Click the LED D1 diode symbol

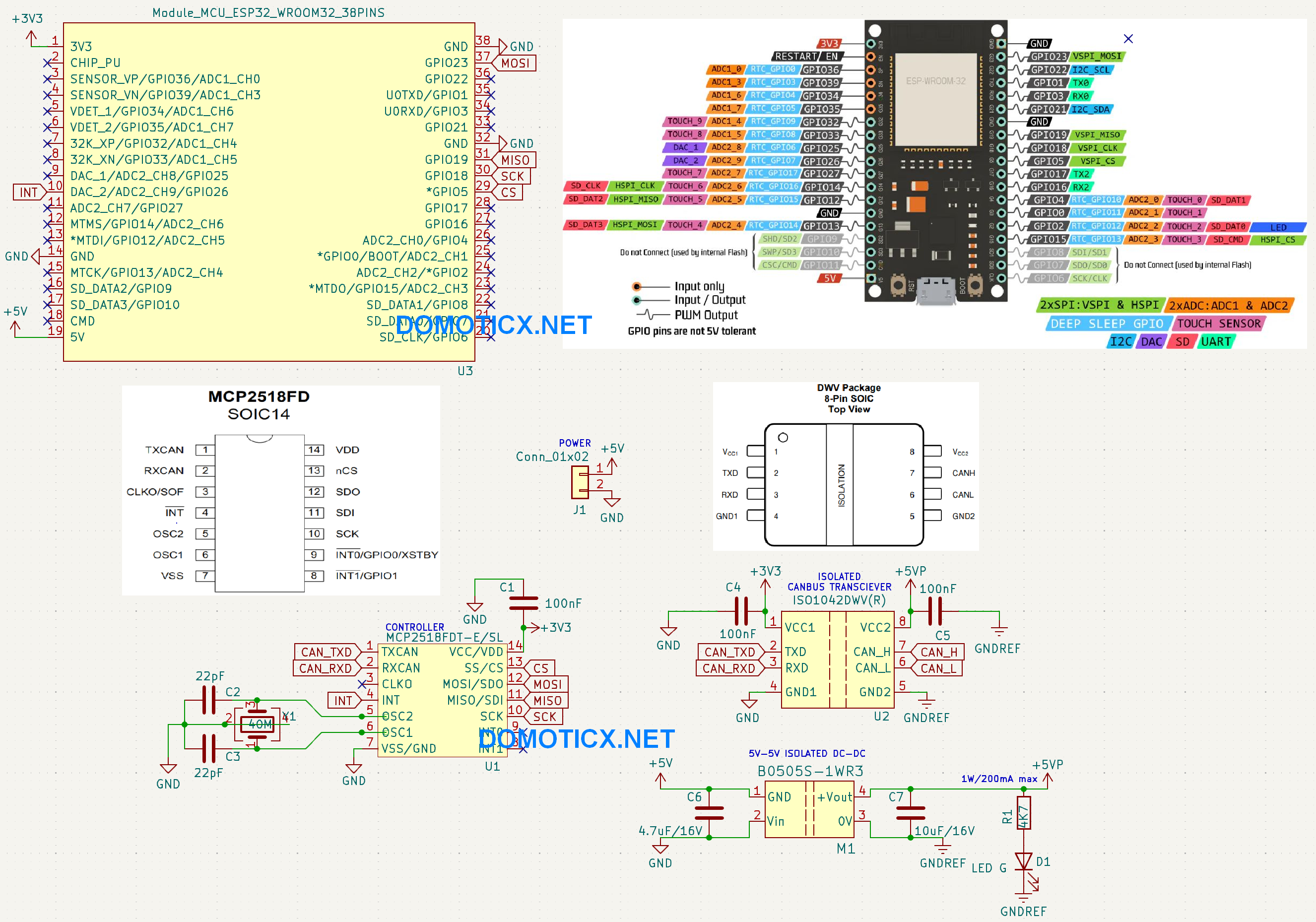pos(1023,860)
